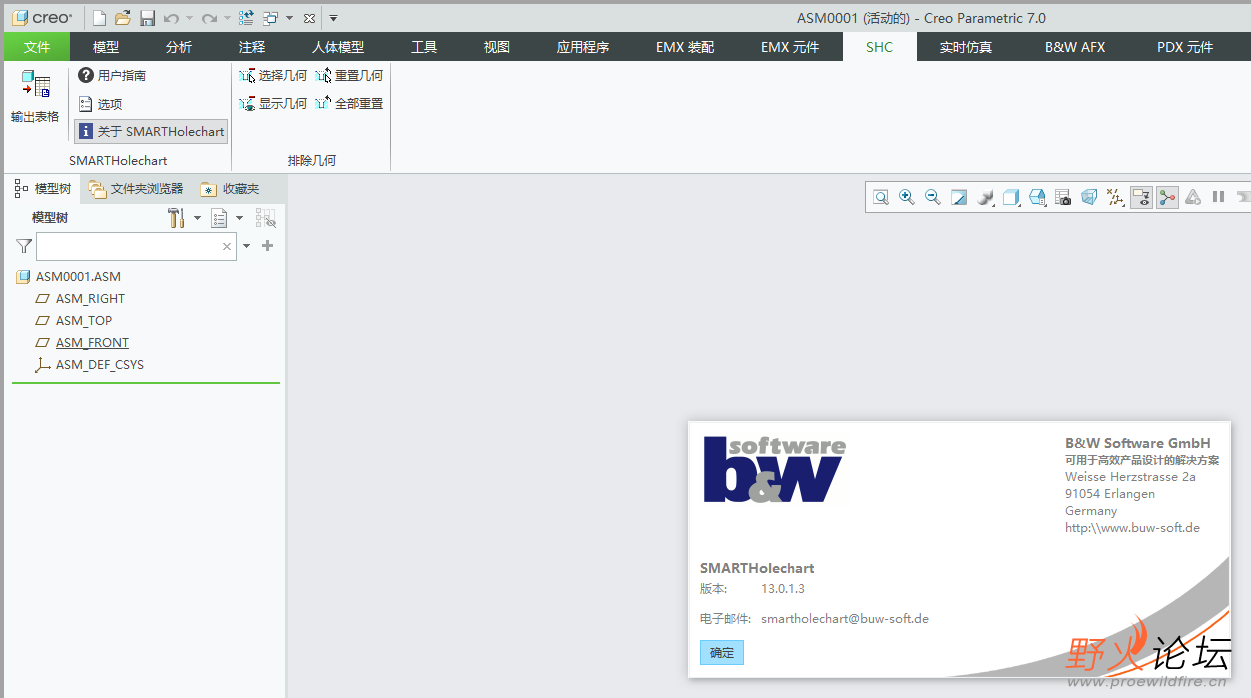Image resolution: width=1251 pixels, height=698 pixels.
Task: Open SMARTHolechart 选项 settings
Action: click(100, 104)
